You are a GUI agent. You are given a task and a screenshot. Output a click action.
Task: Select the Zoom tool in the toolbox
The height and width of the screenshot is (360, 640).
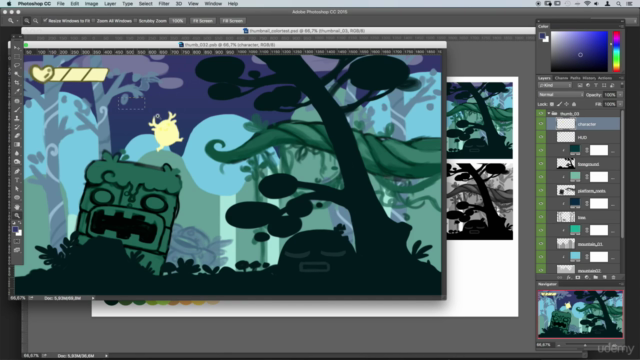point(17,216)
